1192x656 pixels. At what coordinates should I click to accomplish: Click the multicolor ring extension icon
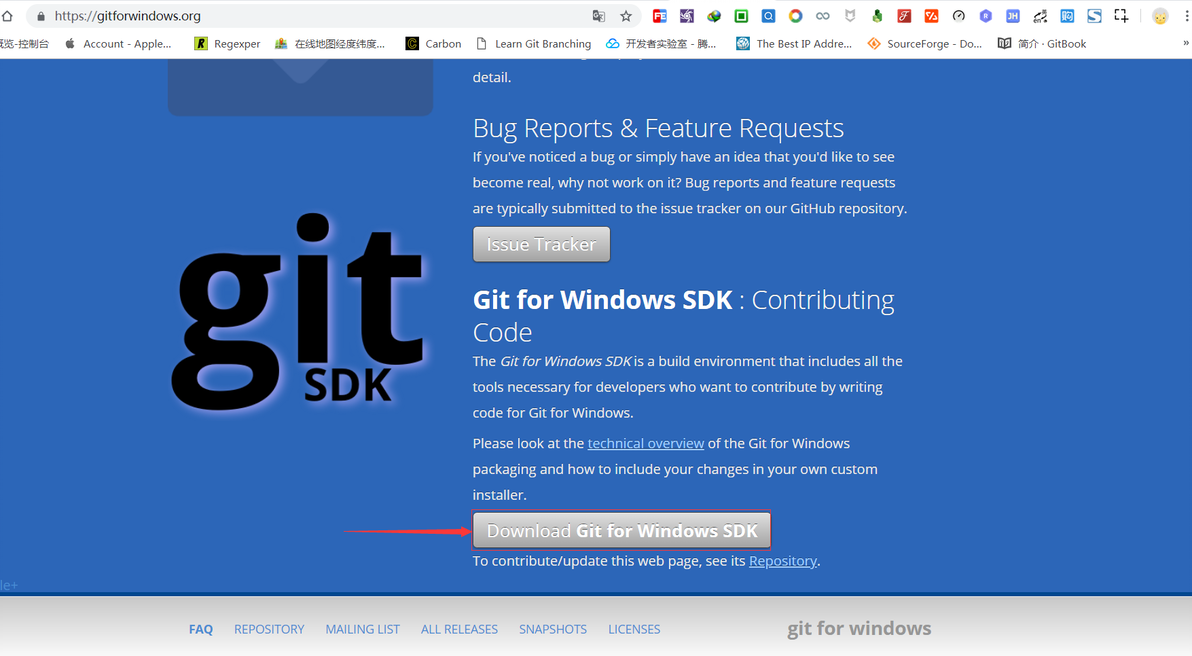pyautogui.click(x=795, y=16)
